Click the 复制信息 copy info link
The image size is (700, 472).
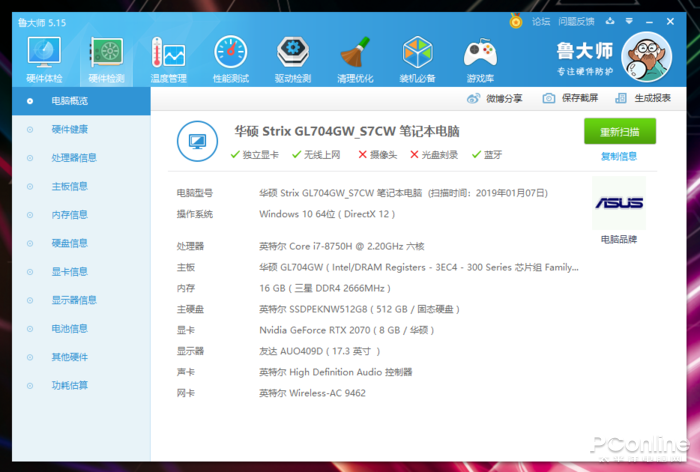[x=619, y=156]
